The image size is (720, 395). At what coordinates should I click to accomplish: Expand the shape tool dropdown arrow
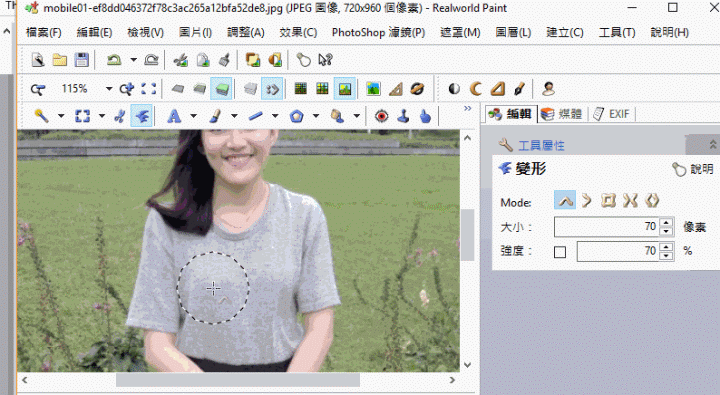point(316,116)
